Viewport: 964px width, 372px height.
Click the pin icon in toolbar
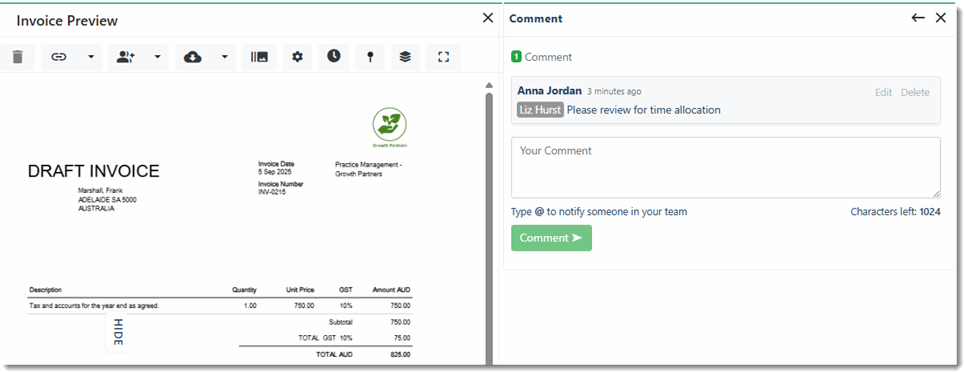[x=370, y=57]
